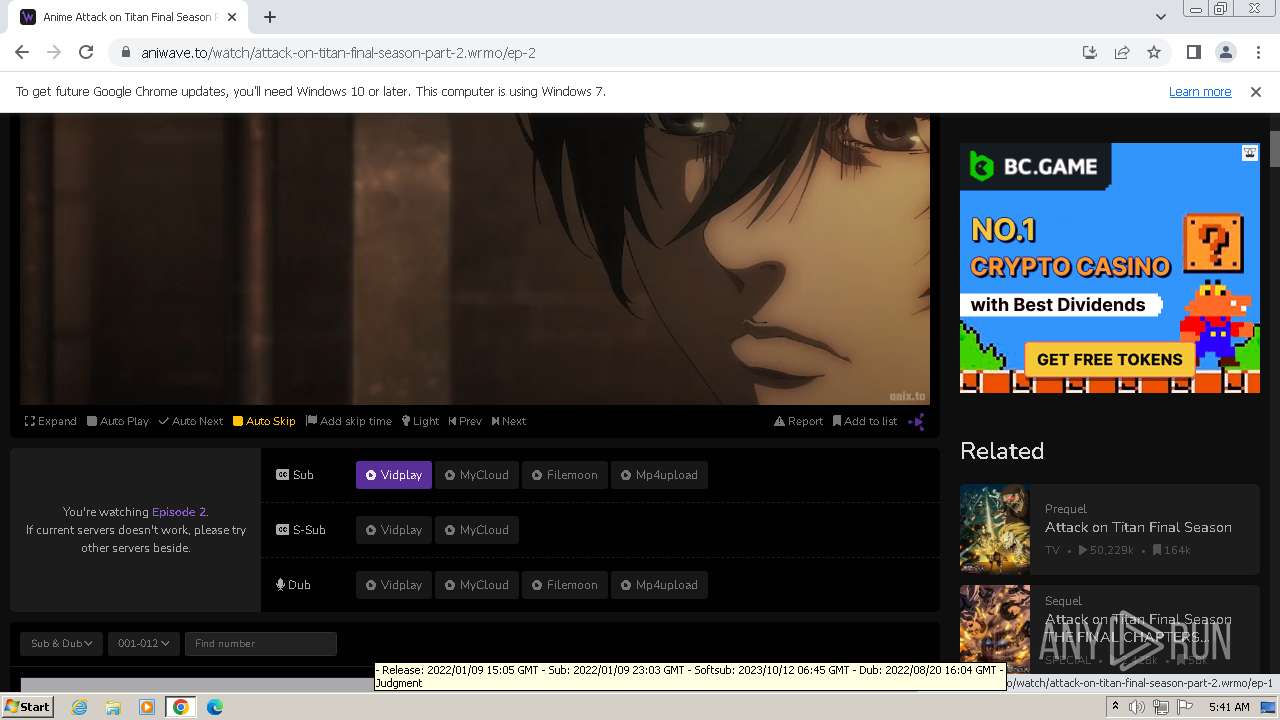Open the Sub & Dub dropdown
The height and width of the screenshot is (720, 1280).
(x=62, y=643)
